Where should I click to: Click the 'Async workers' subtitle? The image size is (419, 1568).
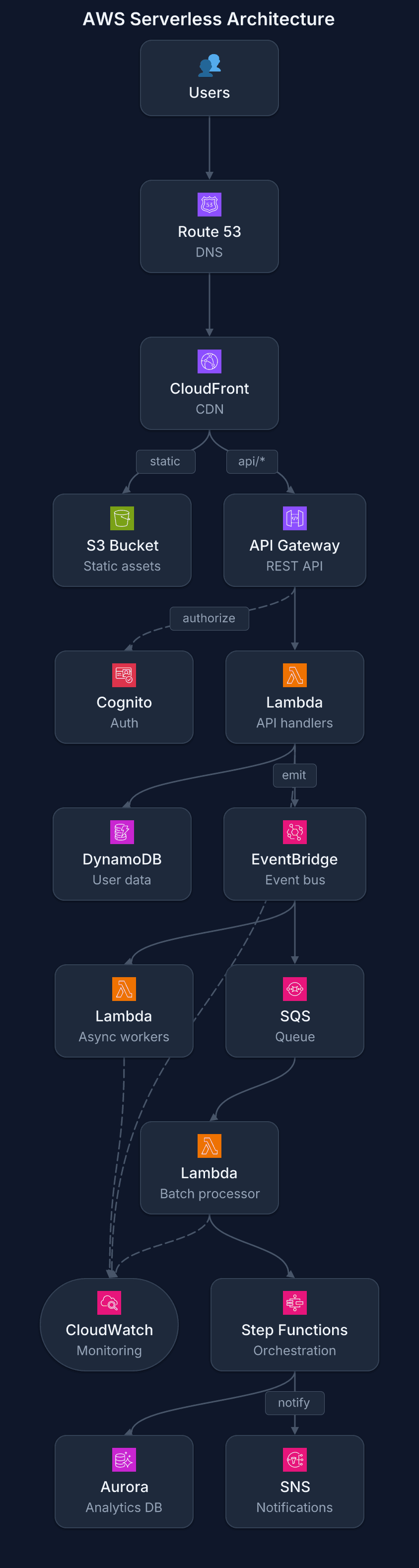pyautogui.click(x=124, y=1037)
